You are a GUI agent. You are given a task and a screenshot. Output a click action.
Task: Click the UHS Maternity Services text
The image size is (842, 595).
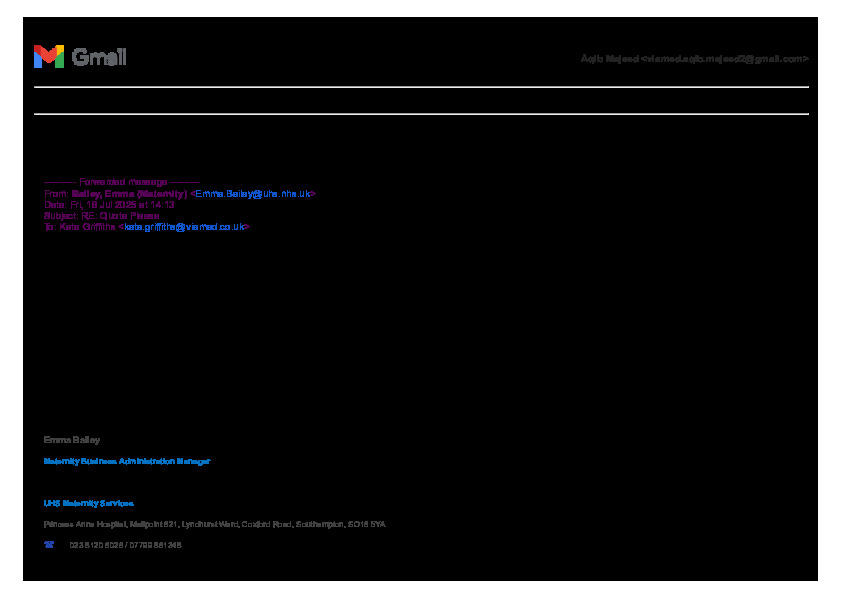tap(88, 503)
